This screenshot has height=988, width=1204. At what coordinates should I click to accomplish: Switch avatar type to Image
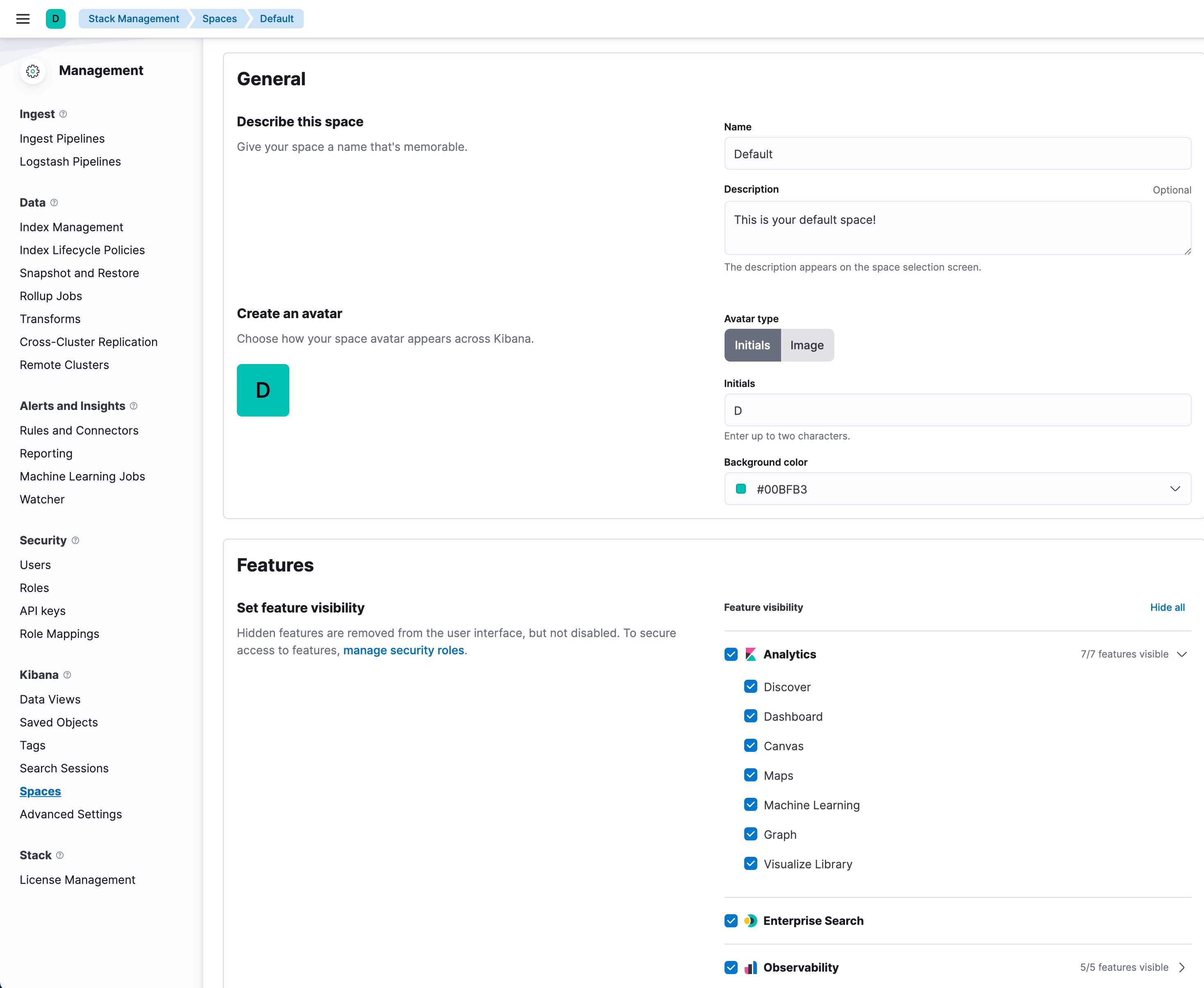(807, 346)
